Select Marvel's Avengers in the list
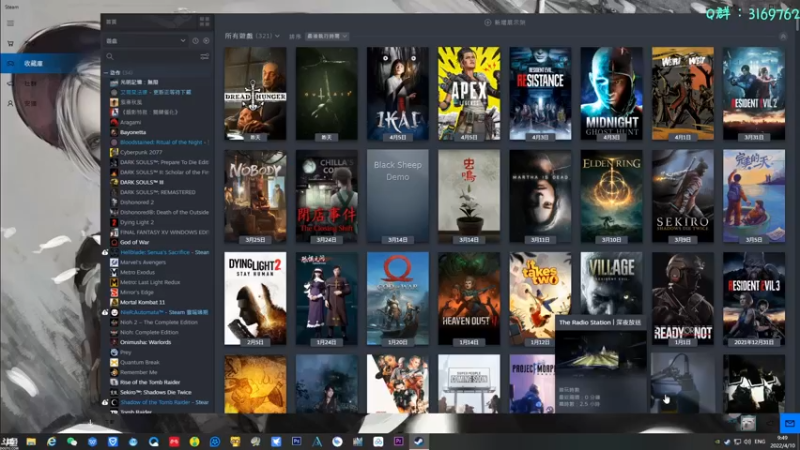The width and height of the screenshot is (800, 450). 143,262
